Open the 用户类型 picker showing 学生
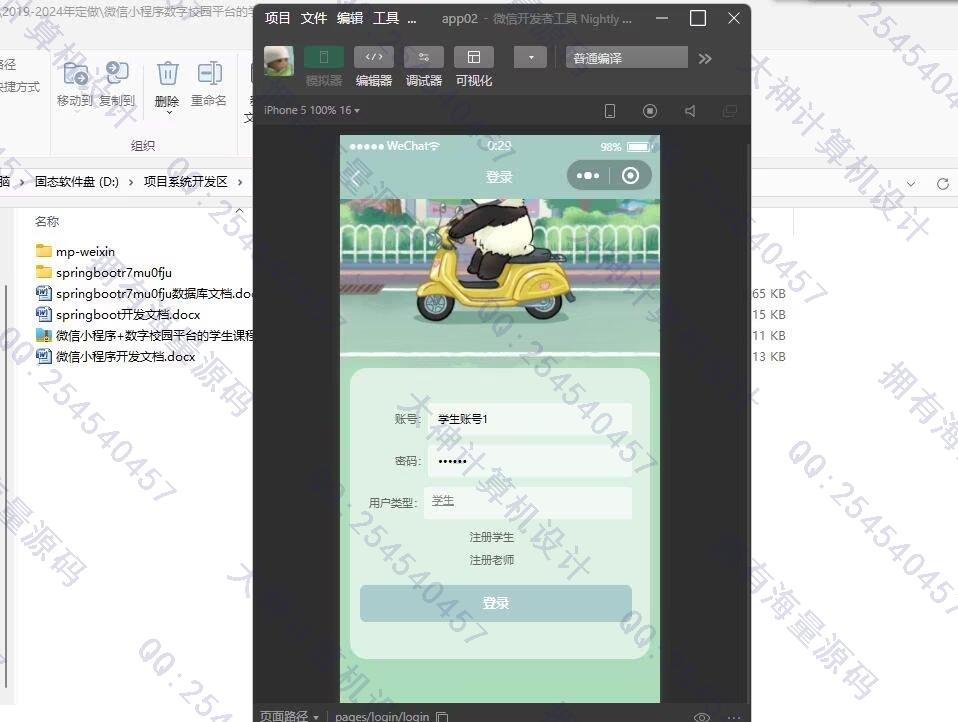Image resolution: width=958 pixels, height=722 pixels. [x=528, y=502]
